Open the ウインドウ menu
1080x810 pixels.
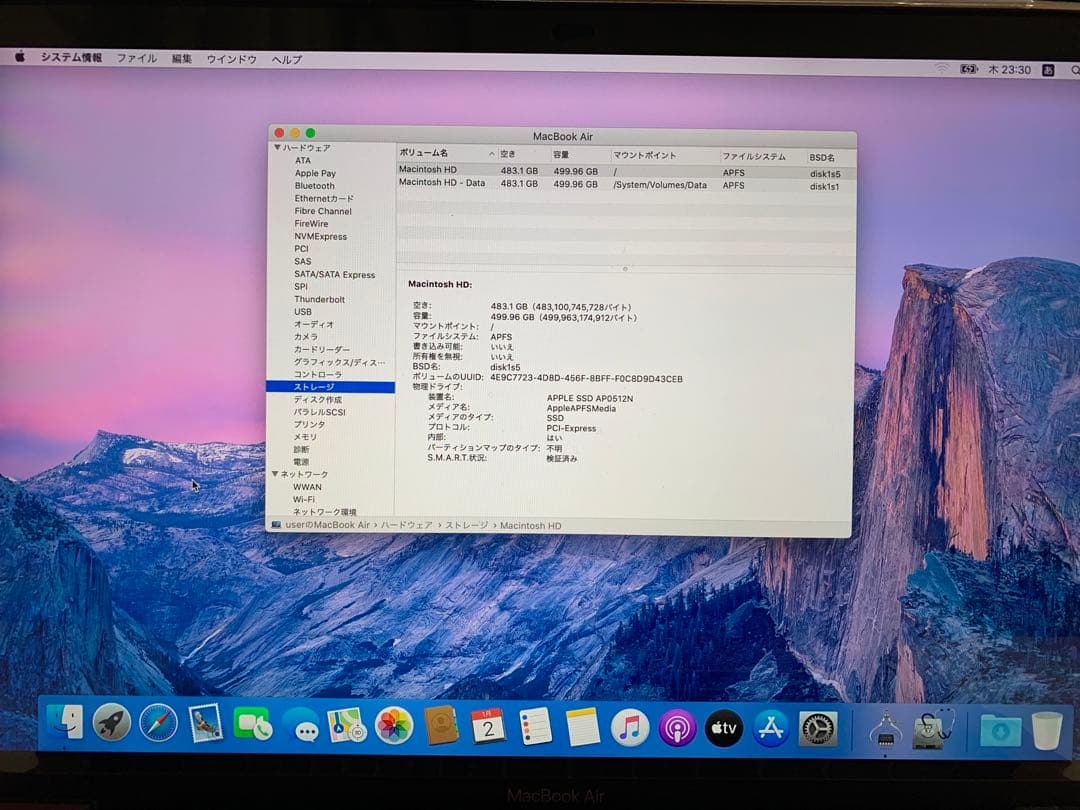[x=231, y=59]
